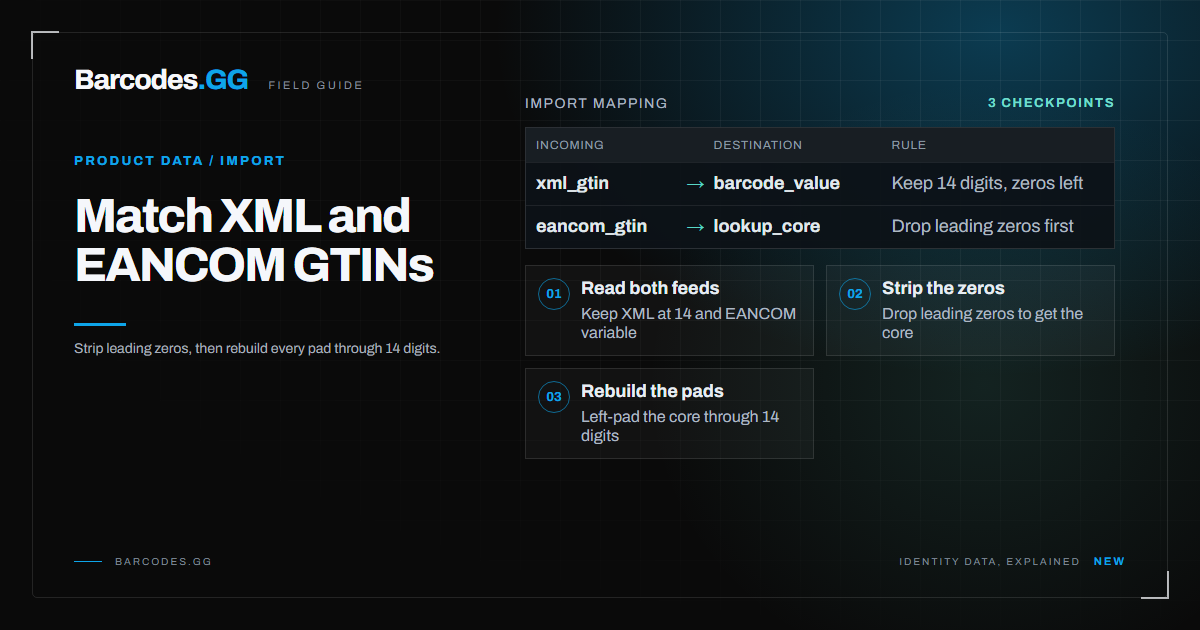The width and height of the screenshot is (1200, 630).
Task: Click text Left-pad the core through 14 digits
Action: click(x=680, y=426)
